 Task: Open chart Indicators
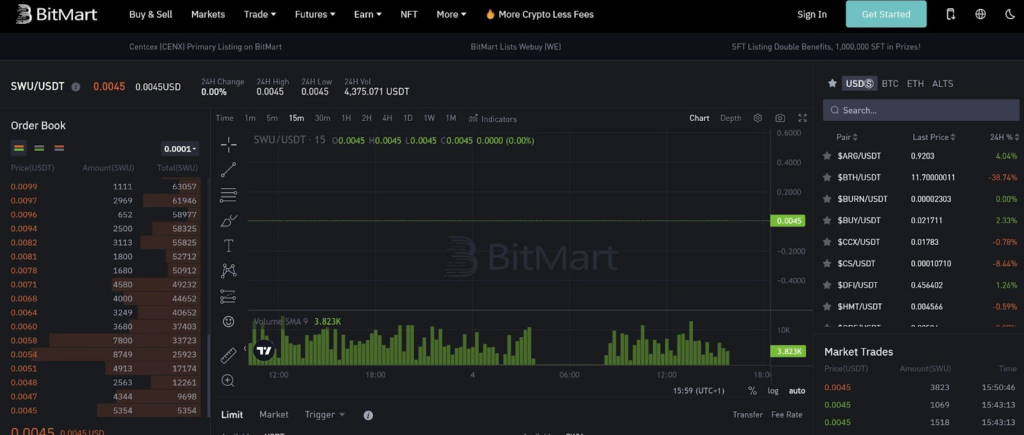(x=492, y=119)
